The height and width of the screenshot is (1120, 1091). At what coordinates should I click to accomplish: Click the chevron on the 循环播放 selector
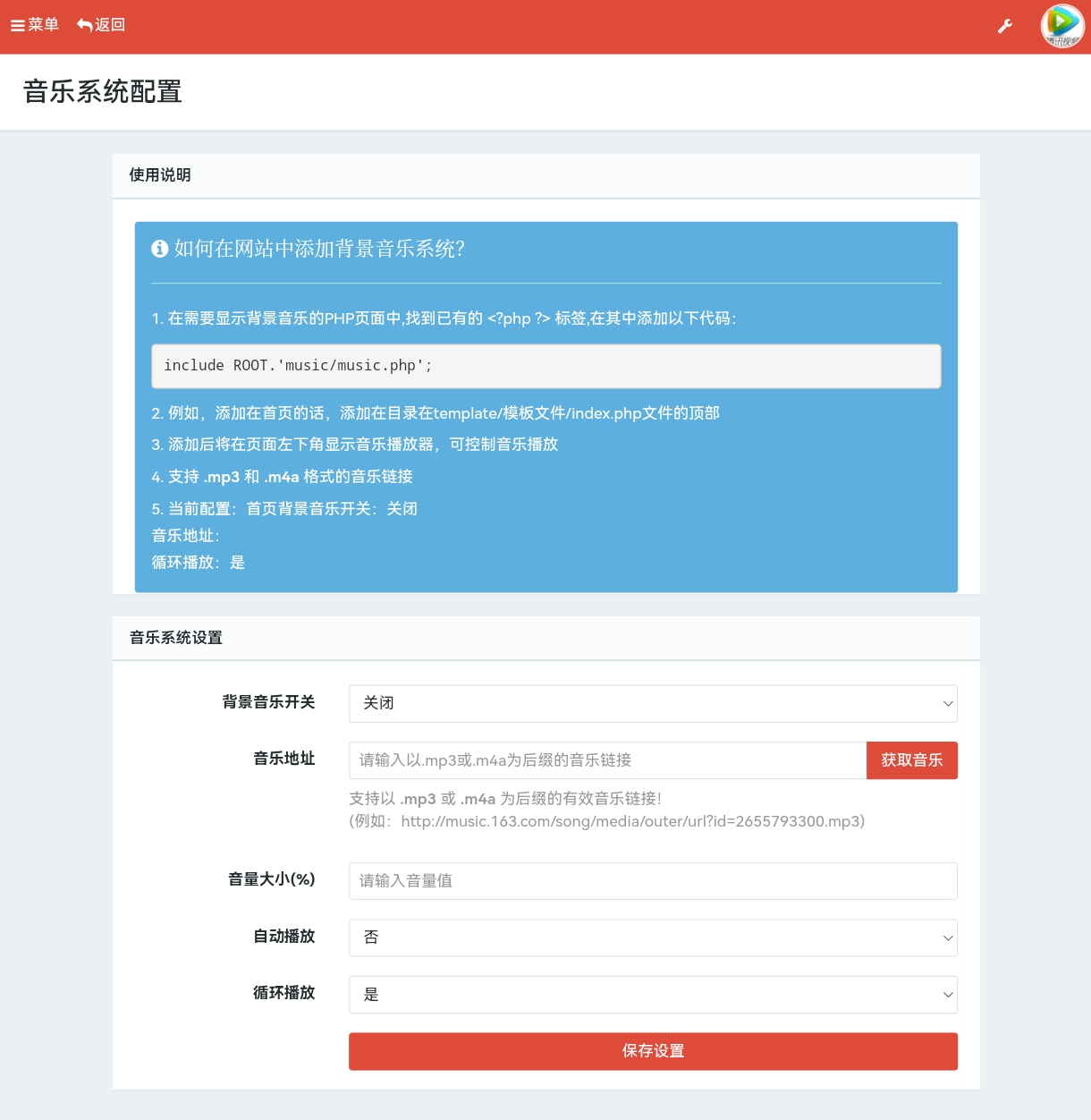tap(947, 995)
